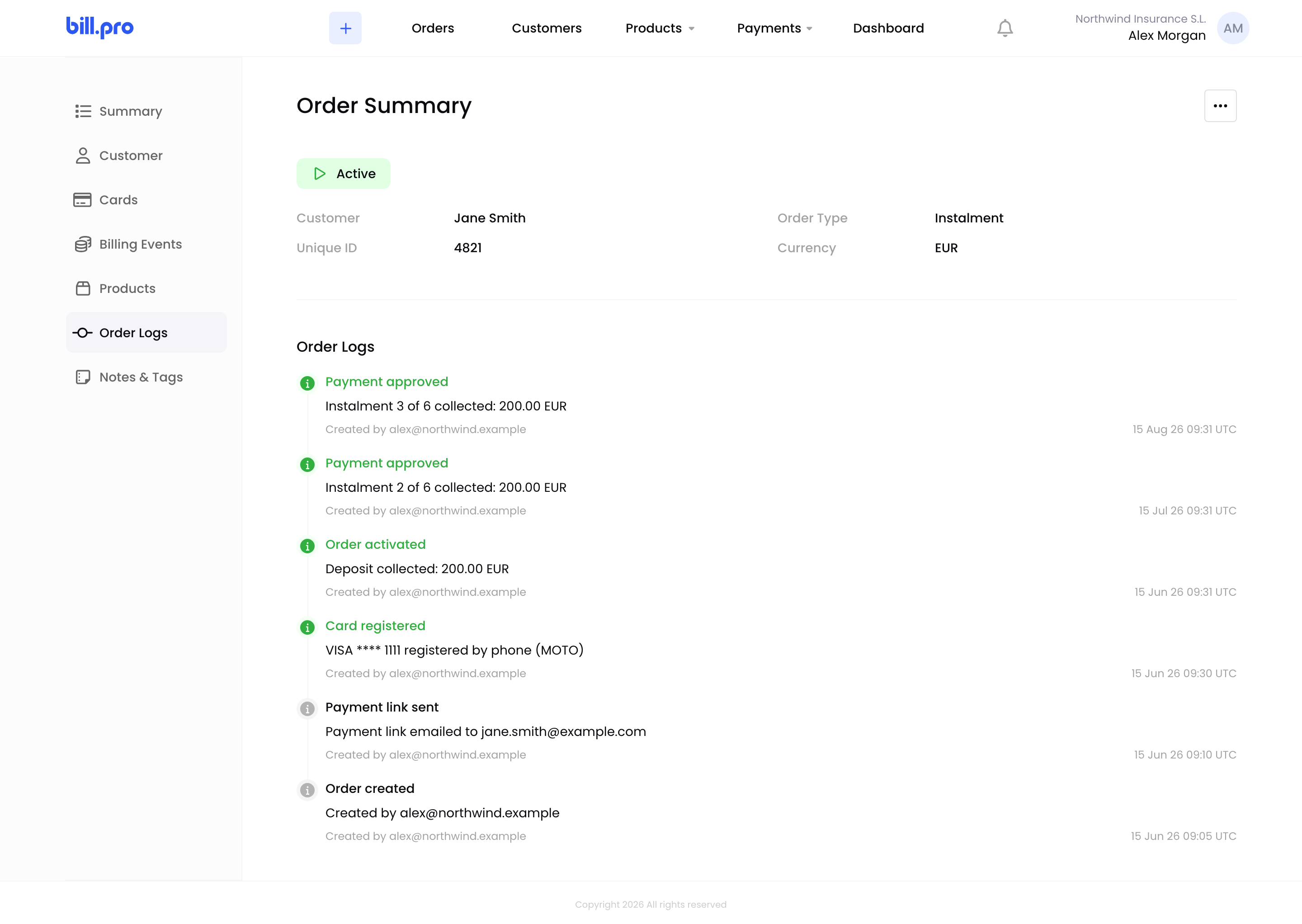Select Notes & Tags in the sidebar
1302x924 pixels.
(146, 377)
